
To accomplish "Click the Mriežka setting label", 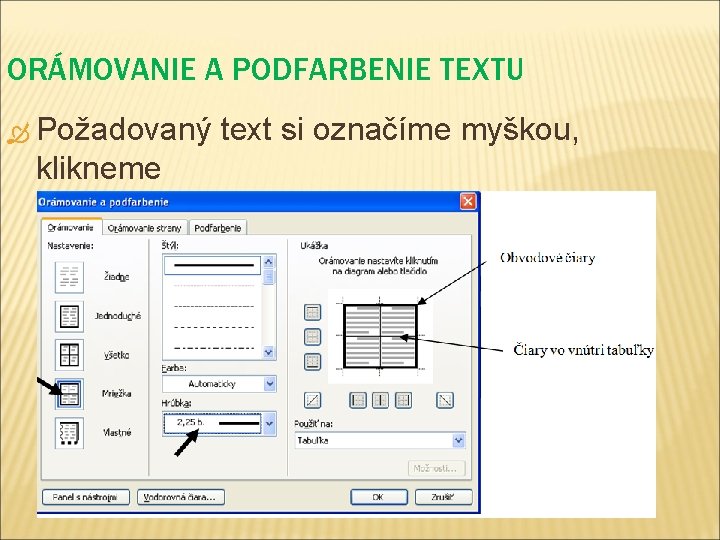I will click(x=117, y=394).
